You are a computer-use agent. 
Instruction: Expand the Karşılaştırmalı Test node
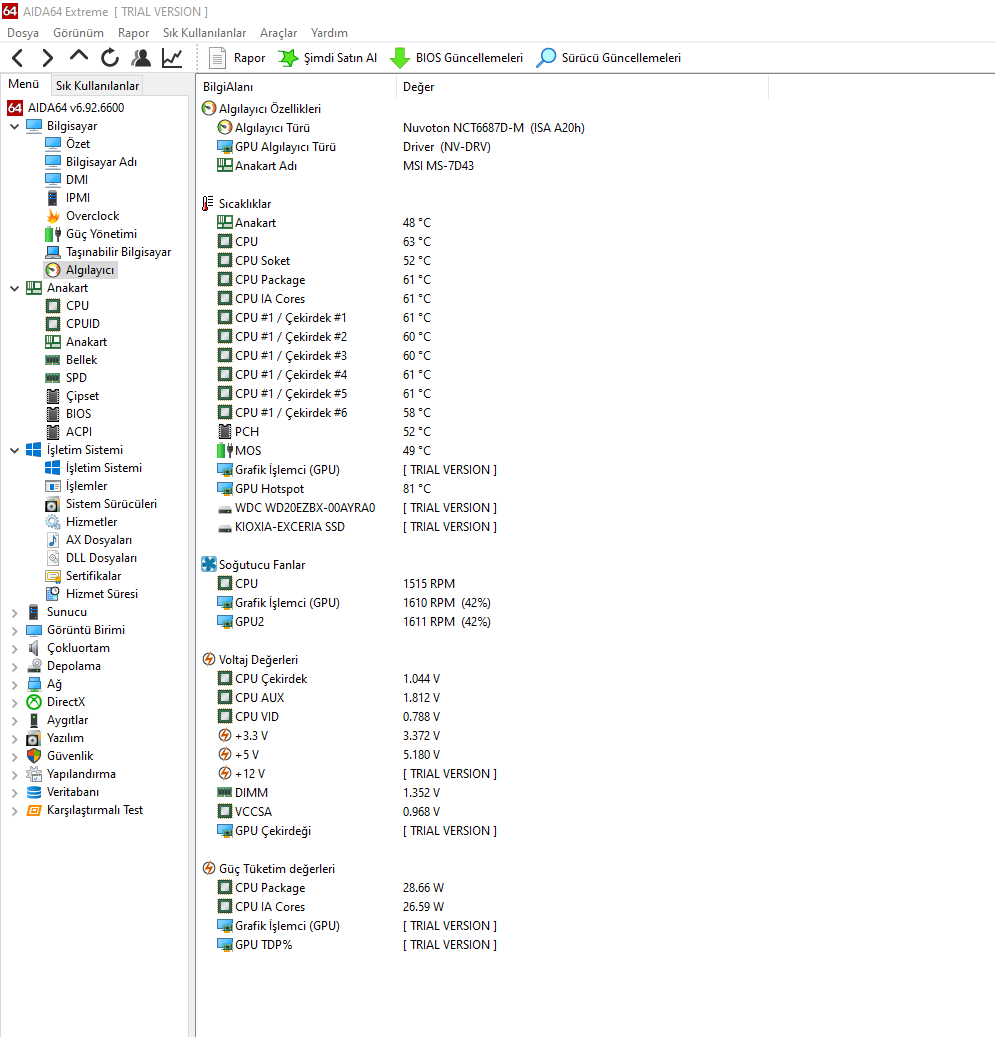coord(15,811)
